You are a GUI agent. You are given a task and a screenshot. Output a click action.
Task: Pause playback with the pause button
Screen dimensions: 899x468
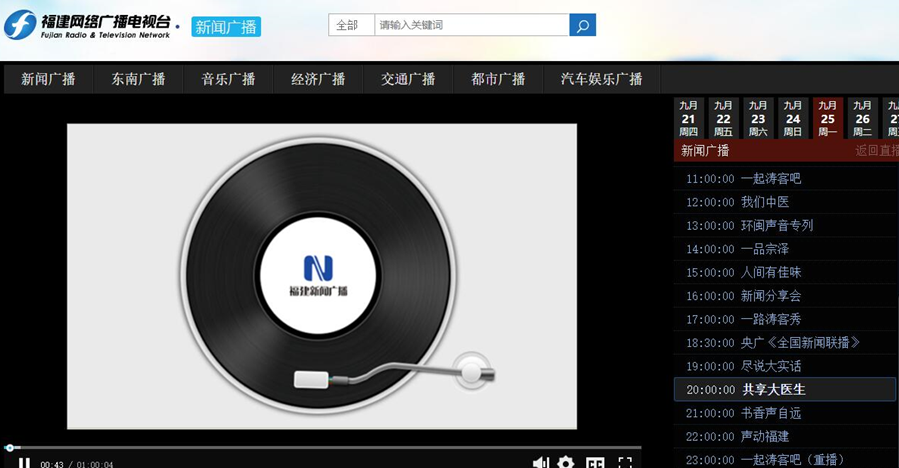(25, 463)
